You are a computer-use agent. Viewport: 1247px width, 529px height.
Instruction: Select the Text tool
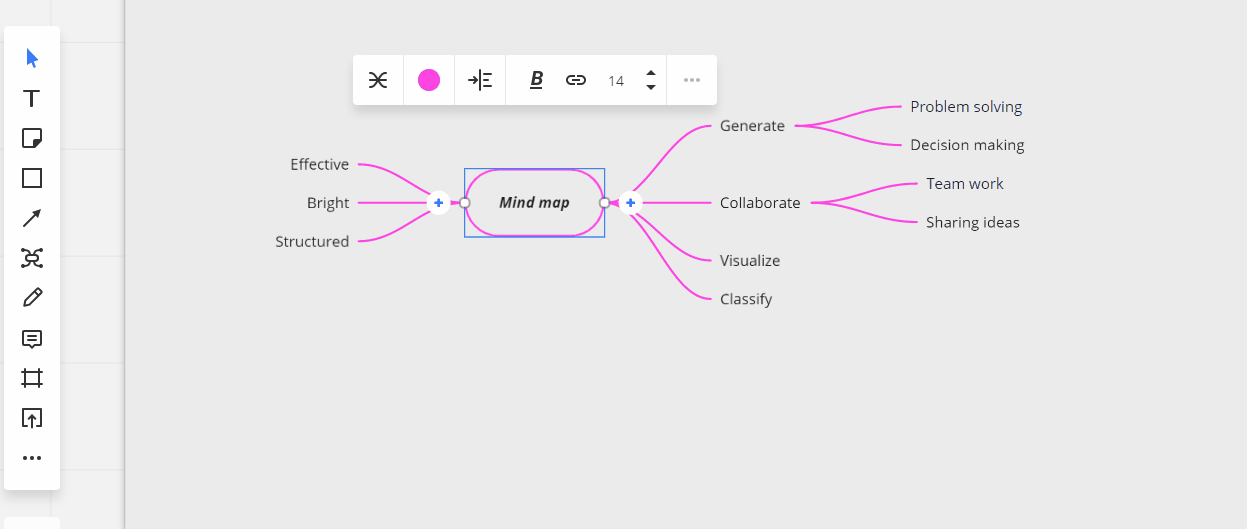[32, 98]
